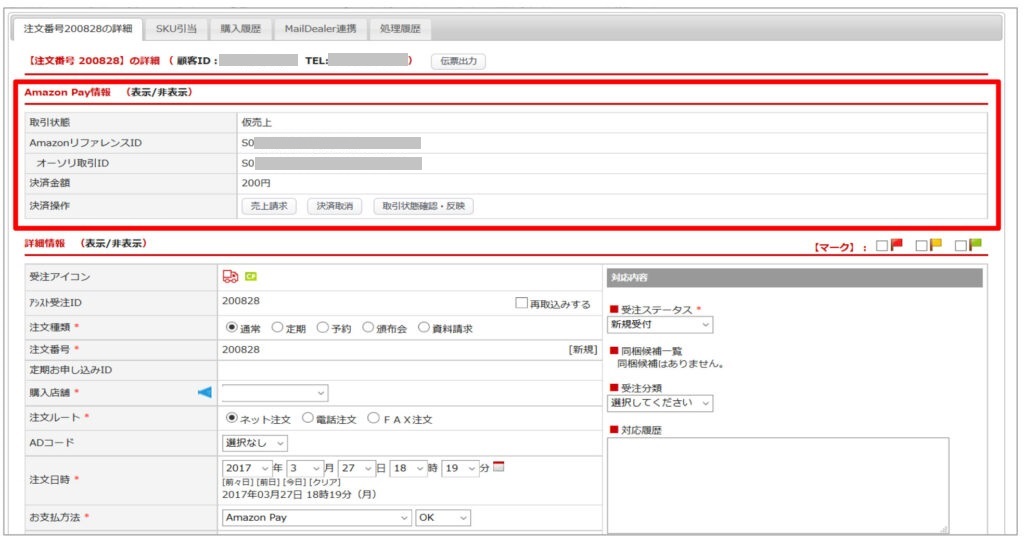Viewport: 1024px width, 542px height.
Task: Click the 取引状態確認・反映 button
Action: 423,206
